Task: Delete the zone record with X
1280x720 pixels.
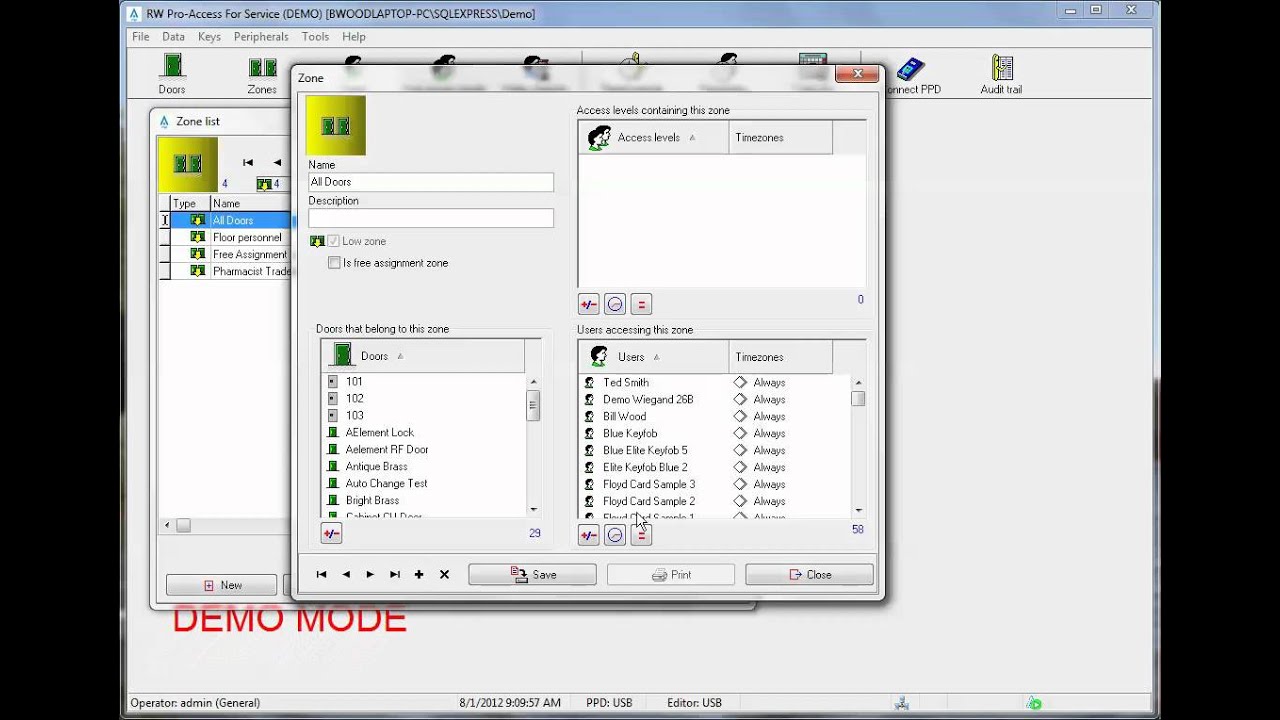Action: point(444,574)
